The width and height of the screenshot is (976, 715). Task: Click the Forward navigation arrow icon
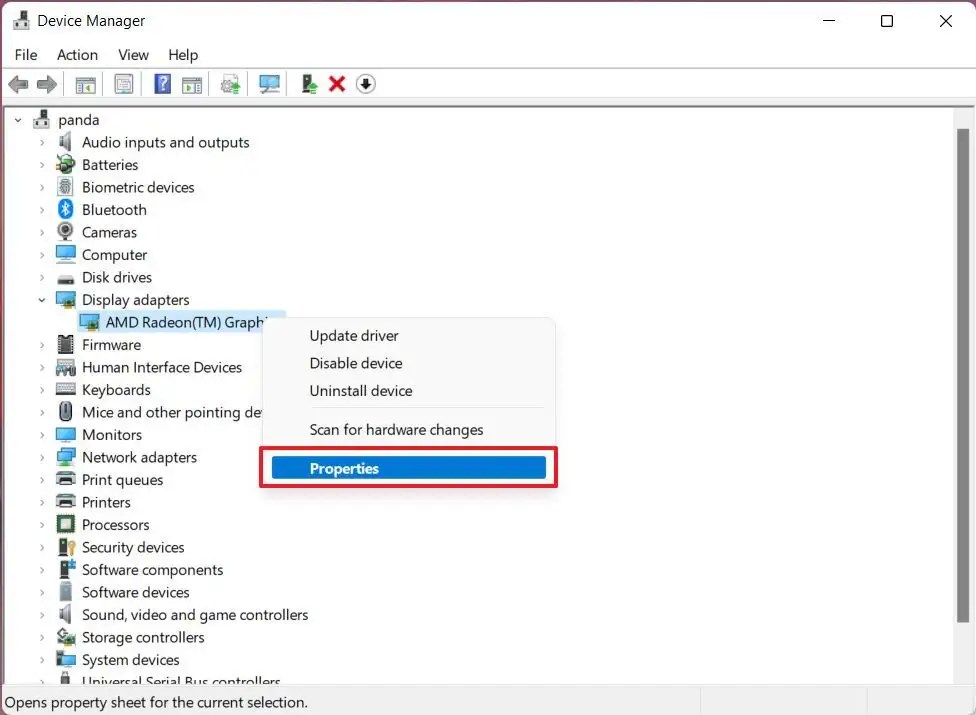46,83
